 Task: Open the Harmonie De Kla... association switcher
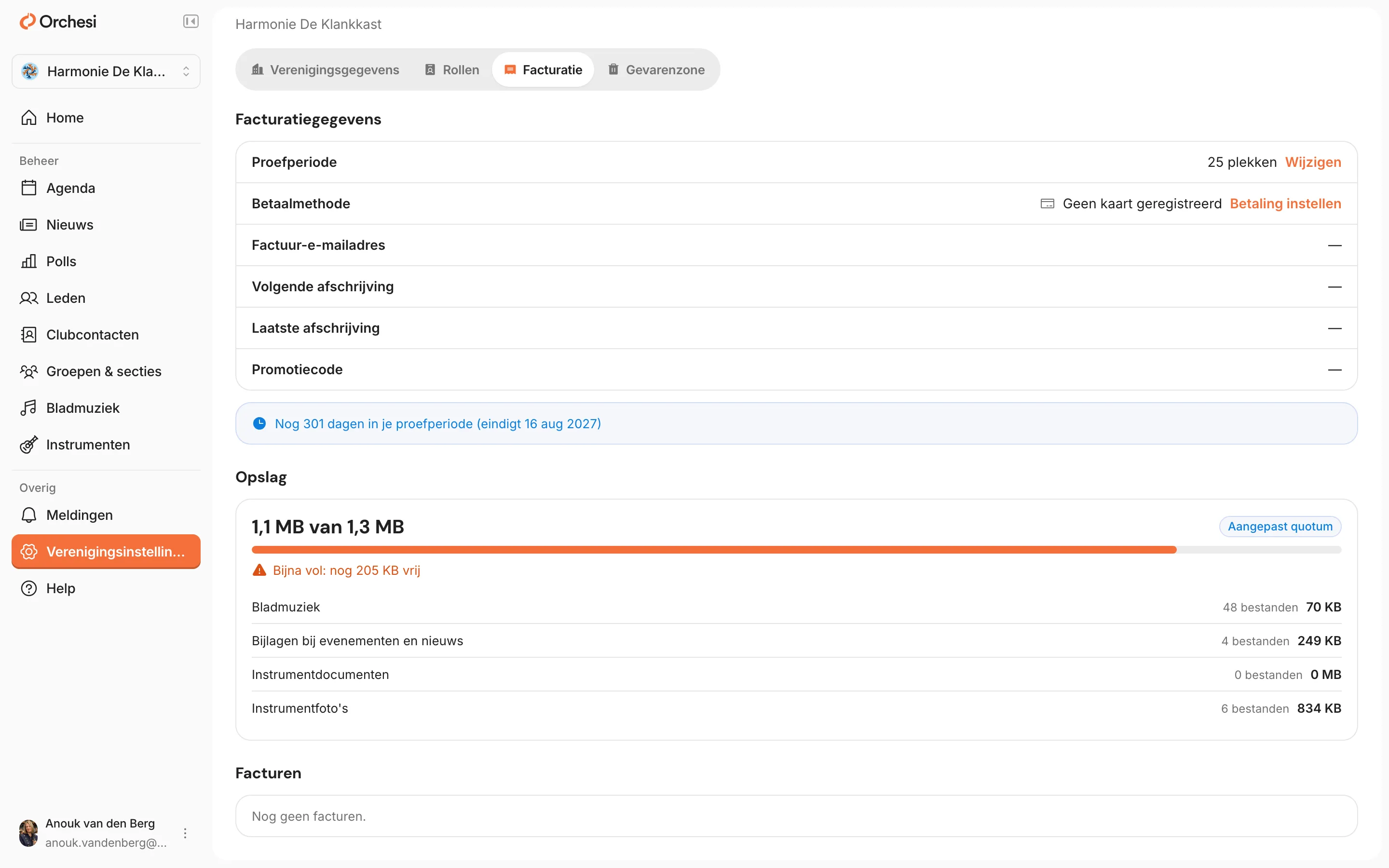point(106,71)
